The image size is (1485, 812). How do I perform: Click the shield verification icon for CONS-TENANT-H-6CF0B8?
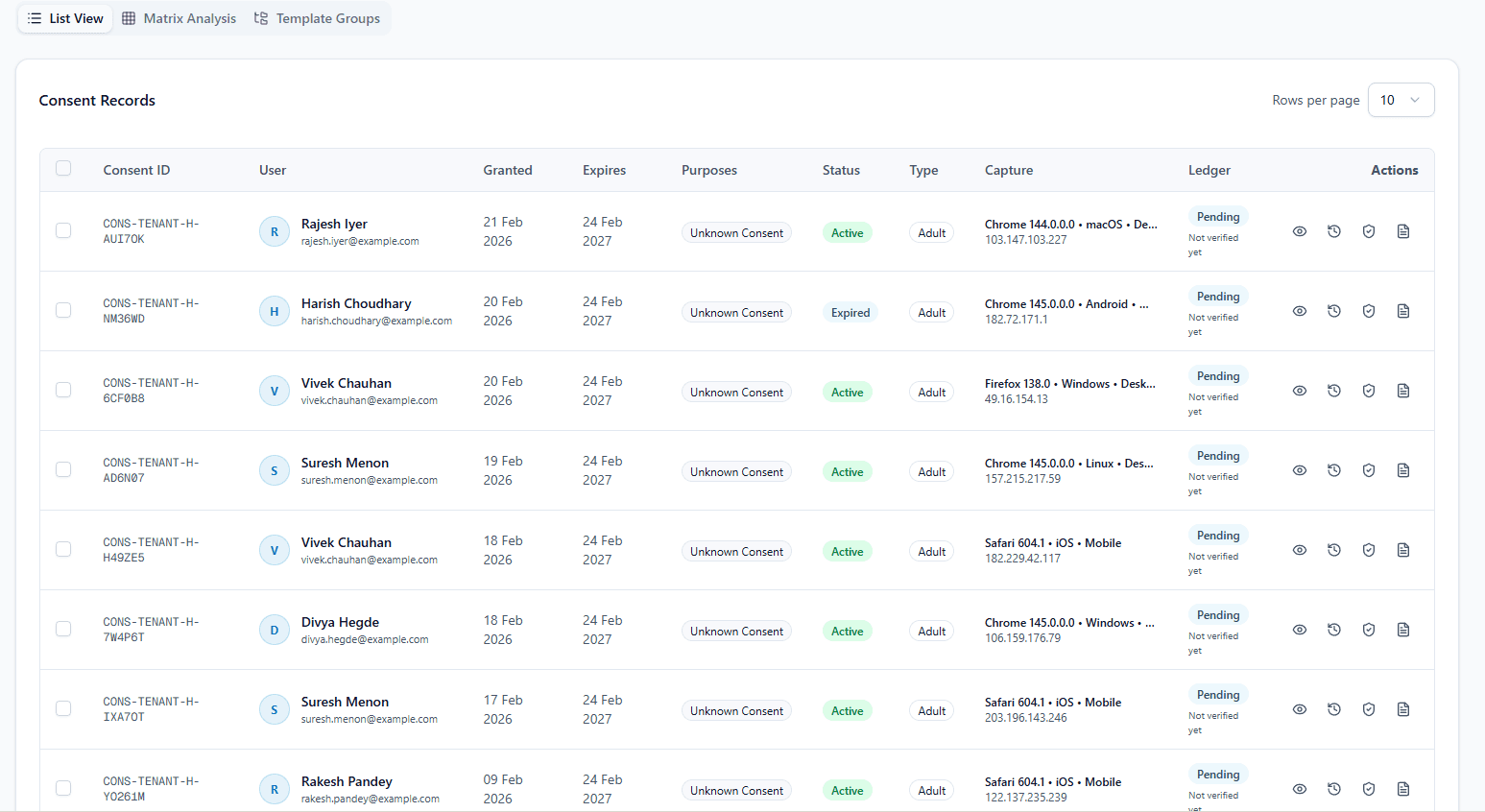1368,390
